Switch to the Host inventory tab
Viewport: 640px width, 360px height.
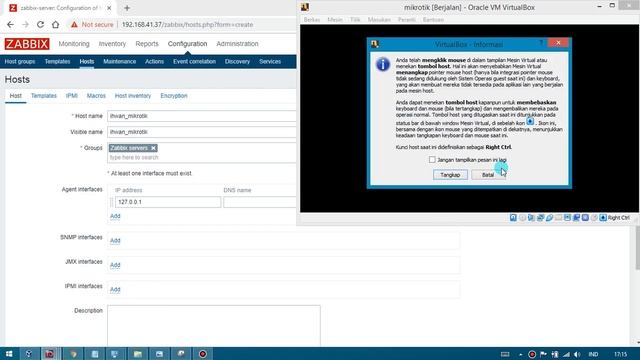pos(133,96)
